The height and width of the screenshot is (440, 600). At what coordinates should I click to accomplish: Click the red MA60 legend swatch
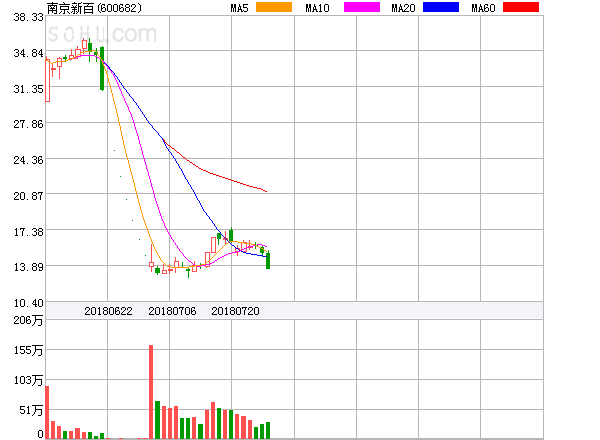(x=521, y=7)
